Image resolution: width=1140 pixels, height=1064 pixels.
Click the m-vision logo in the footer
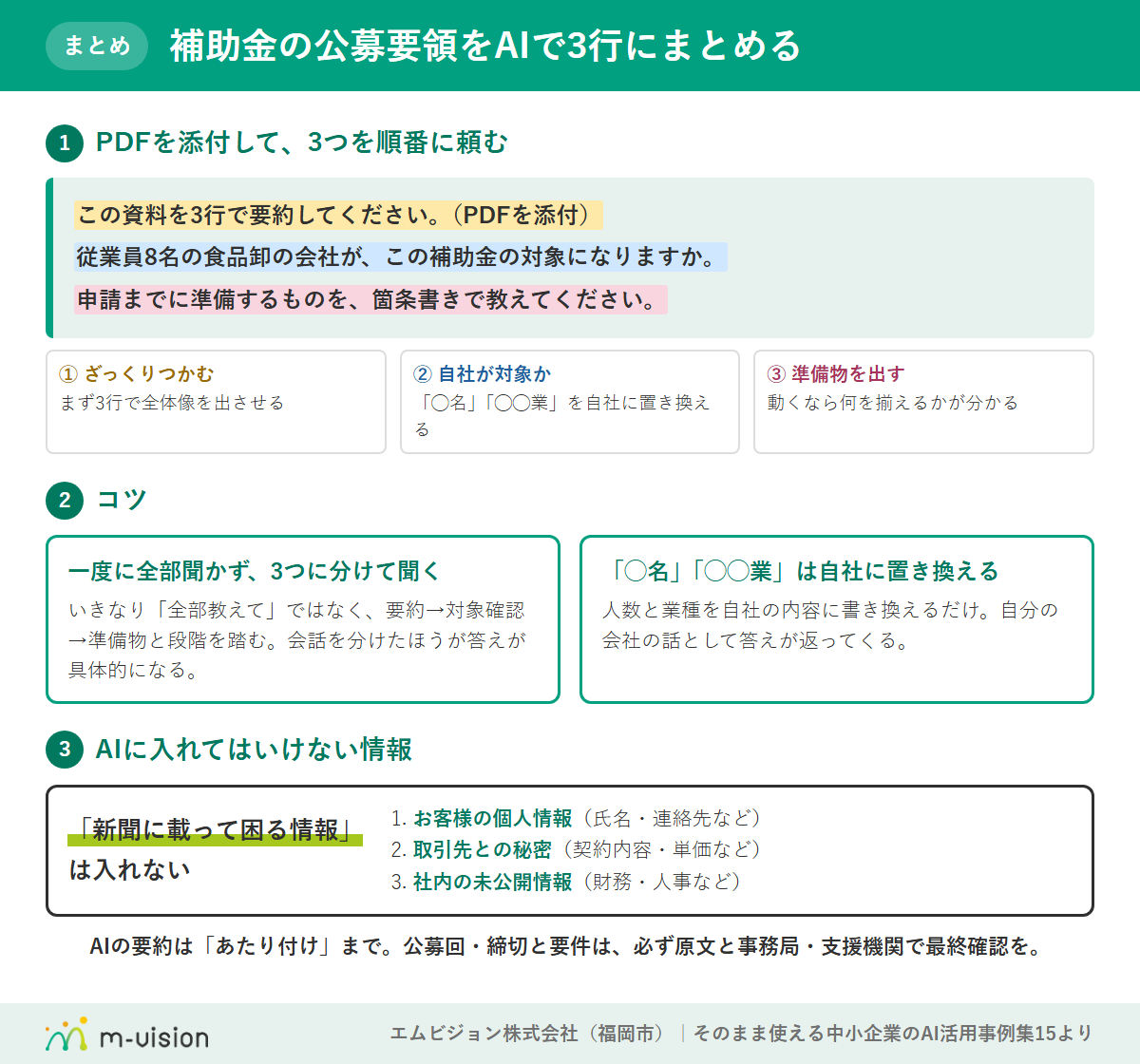click(126, 1035)
